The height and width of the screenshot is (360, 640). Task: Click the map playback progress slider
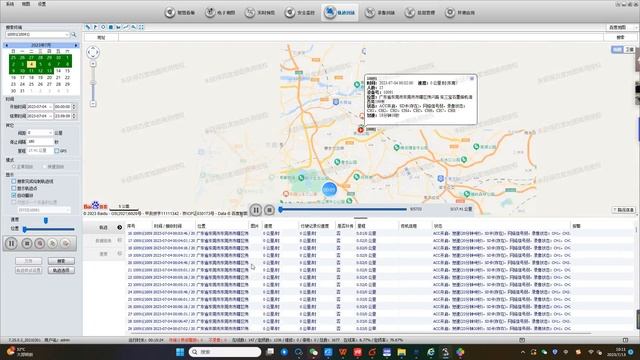(343, 209)
